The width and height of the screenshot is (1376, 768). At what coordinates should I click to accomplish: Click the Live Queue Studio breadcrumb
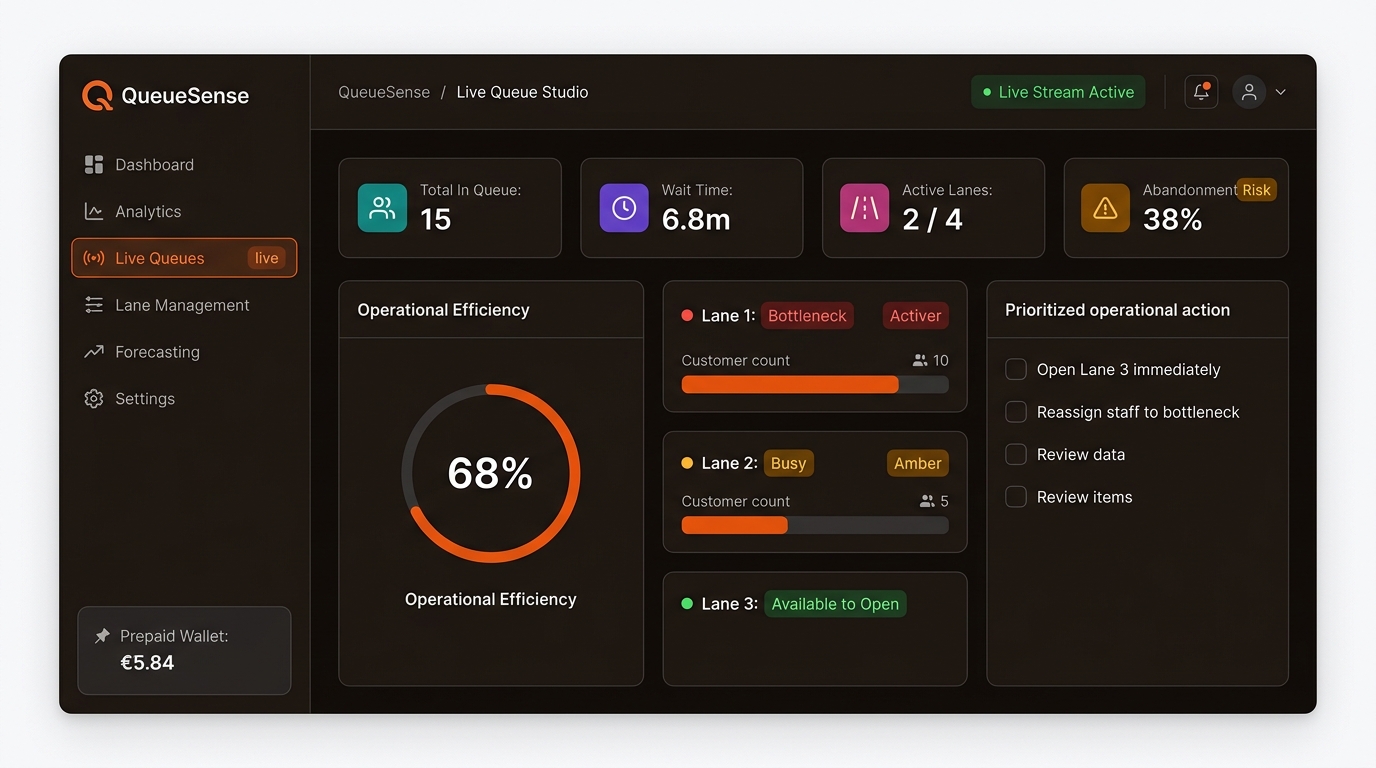(x=522, y=92)
